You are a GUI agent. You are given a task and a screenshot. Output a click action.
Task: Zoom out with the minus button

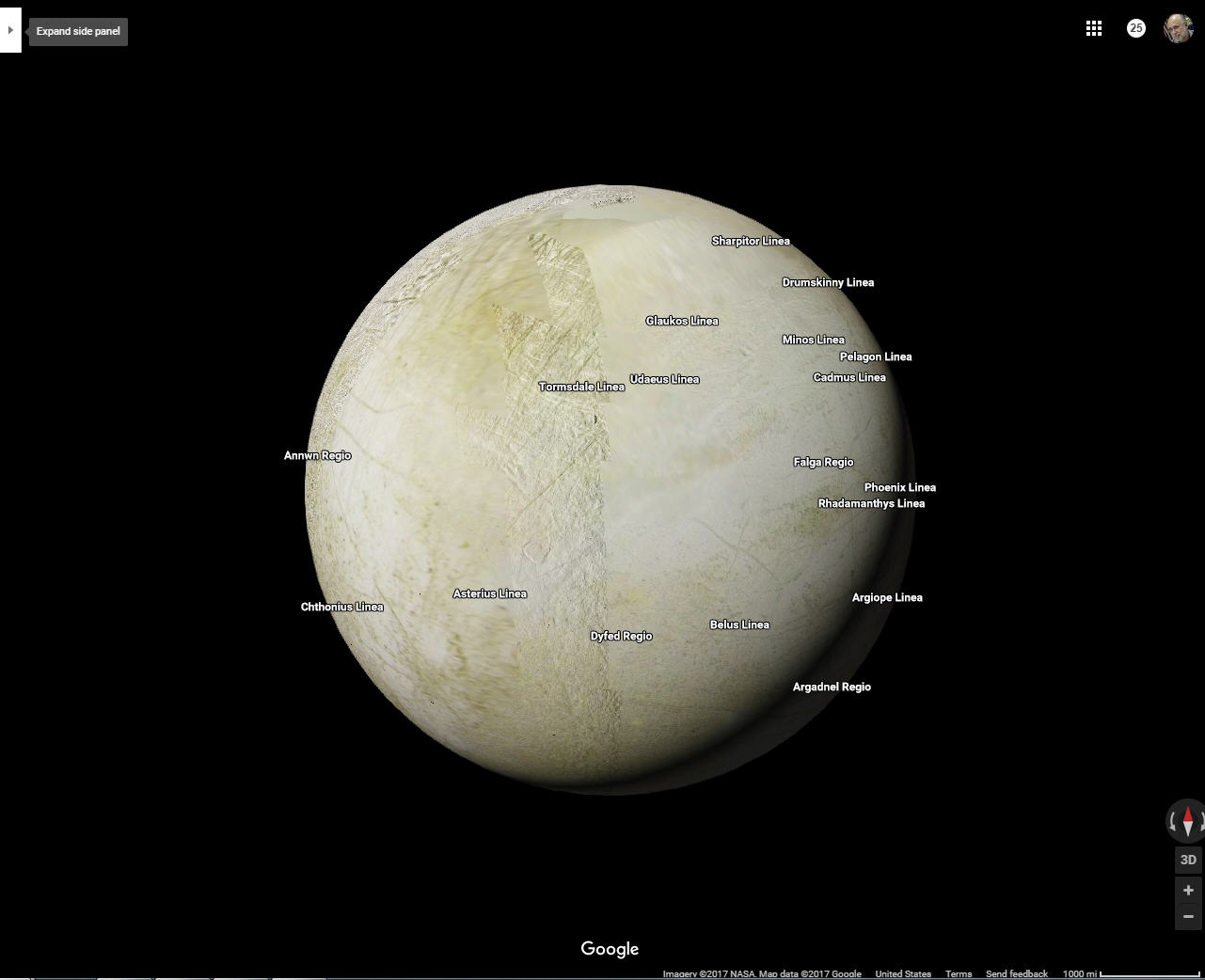click(x=1188, y=916)
